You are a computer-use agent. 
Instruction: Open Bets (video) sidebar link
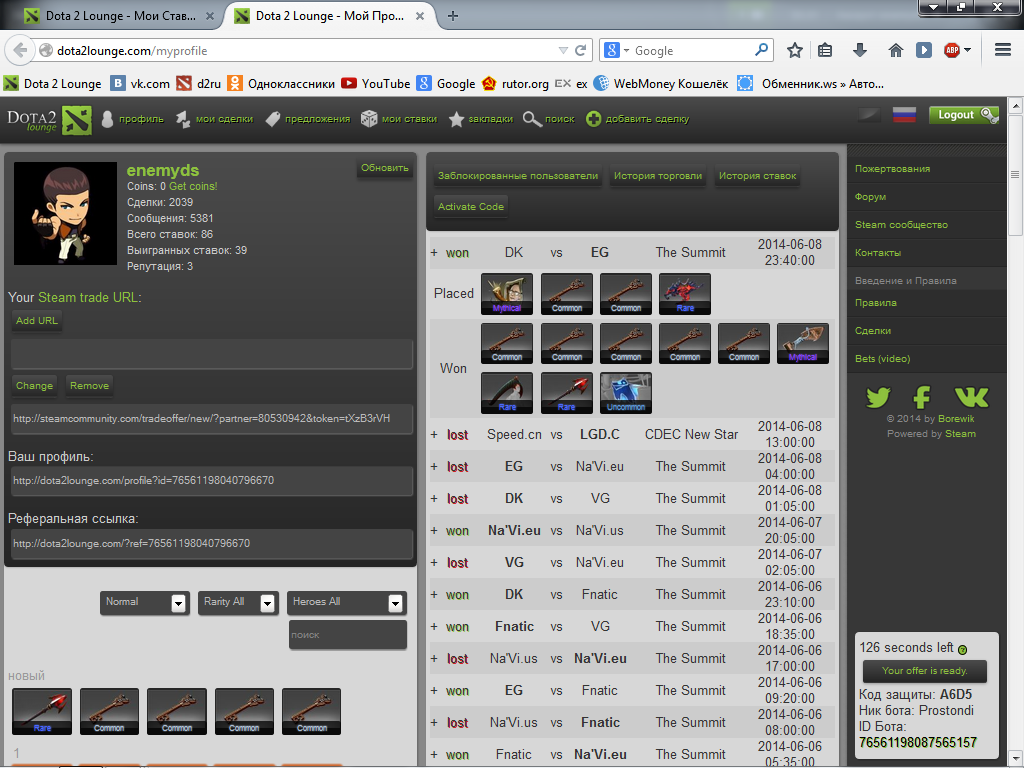[882, 359]
